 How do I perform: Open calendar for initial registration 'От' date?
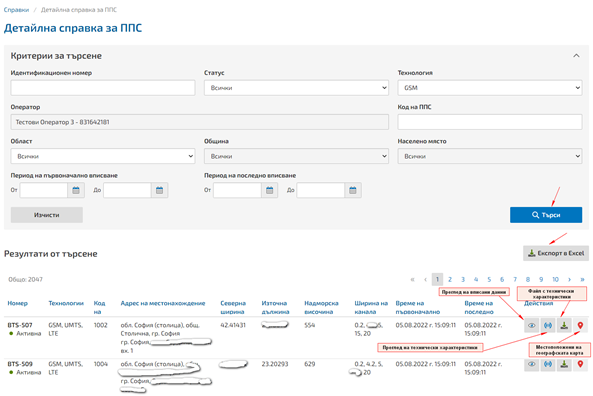(76, 190)
